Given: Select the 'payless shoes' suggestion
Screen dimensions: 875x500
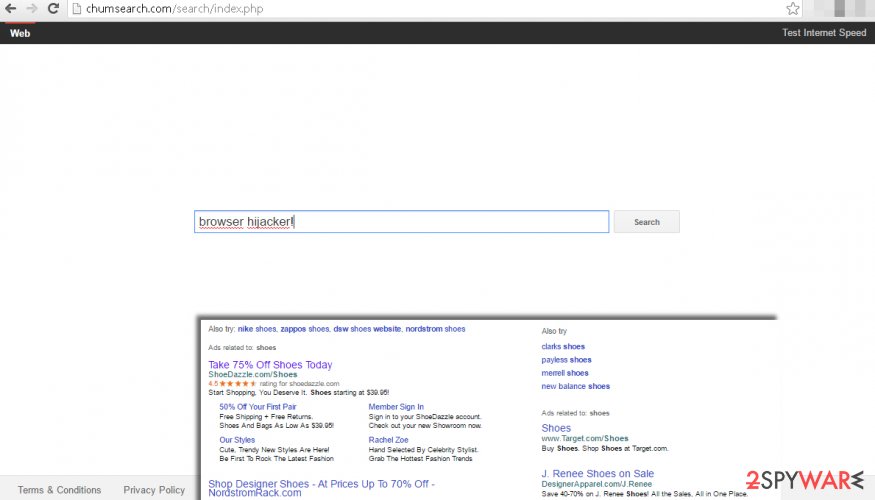Looking at the screenshot, I should (566, 360).
